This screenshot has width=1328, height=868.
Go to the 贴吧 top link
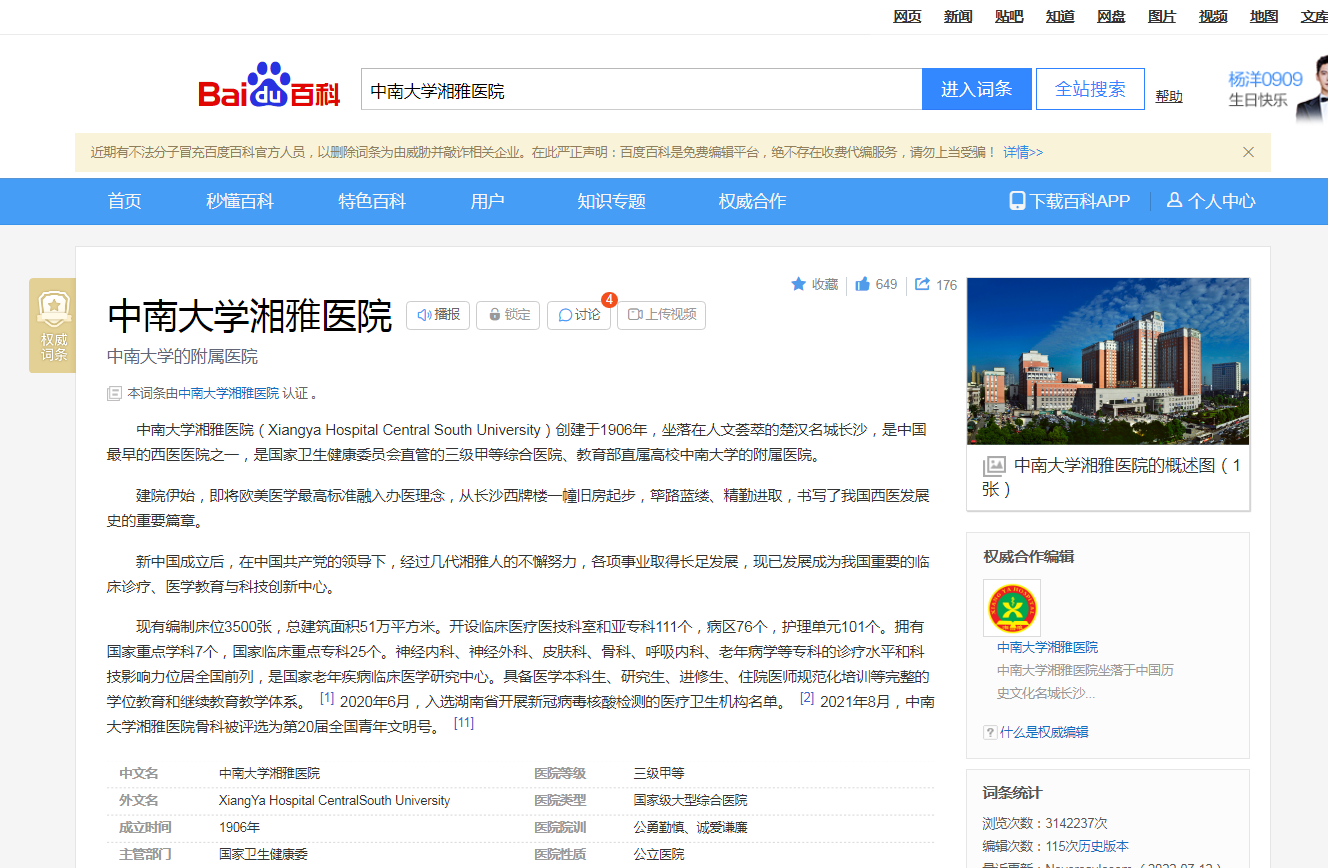pos(1009,16)
